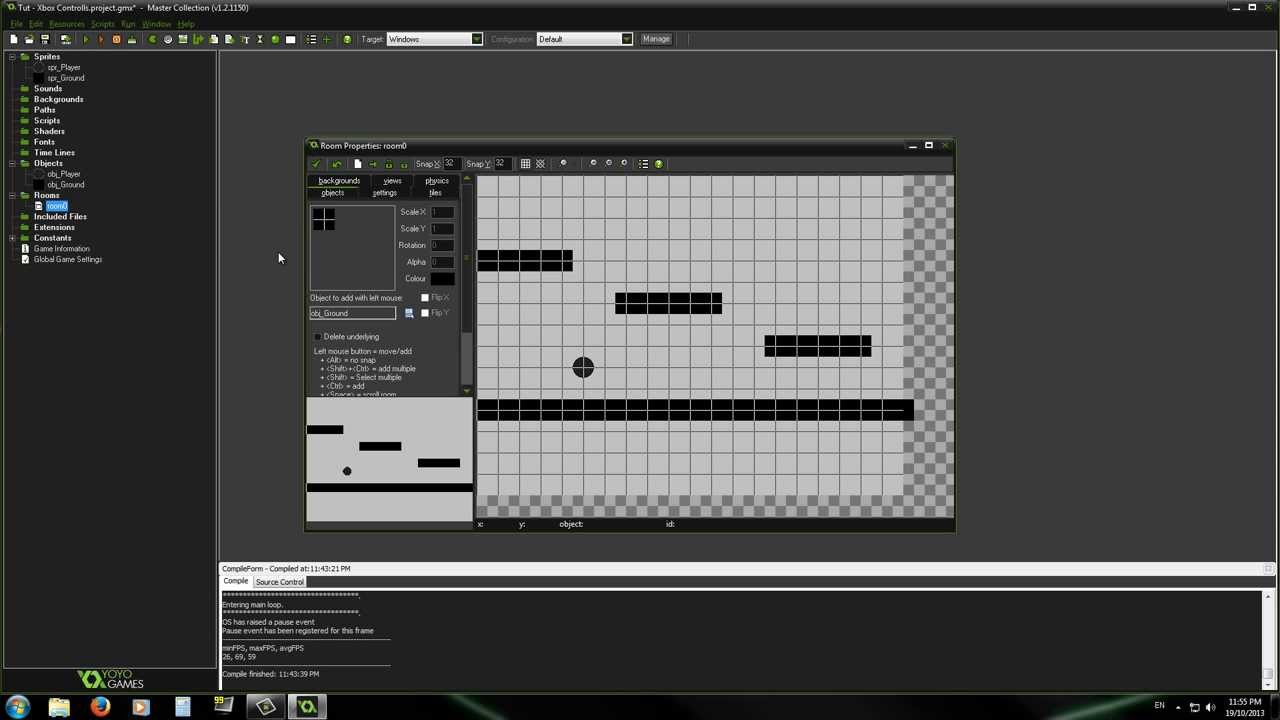
Task: Click the Manage configurations button
Action: pos(656,39)
